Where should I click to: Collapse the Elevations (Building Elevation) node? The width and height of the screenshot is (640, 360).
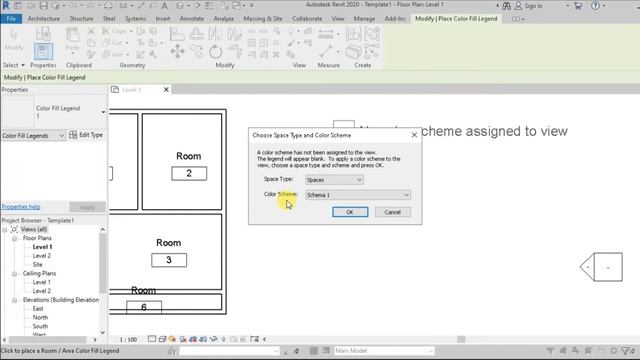pos(14,300)
